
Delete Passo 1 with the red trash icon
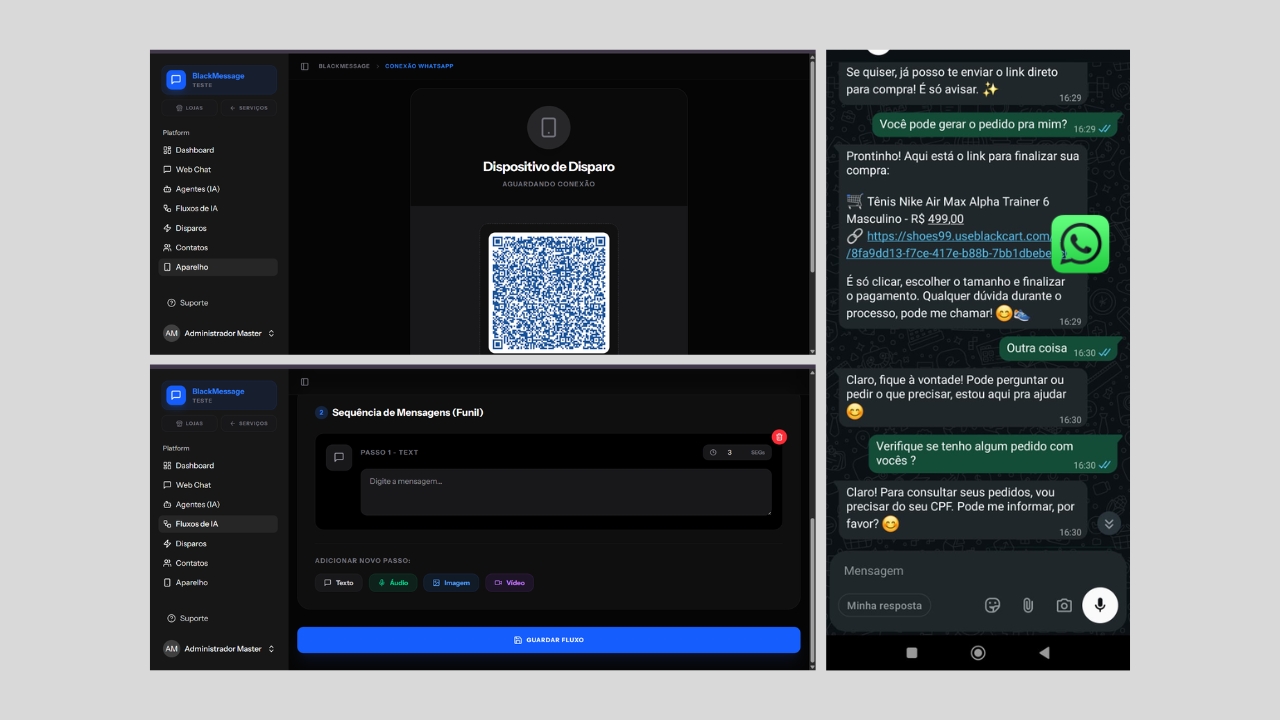pyautogui.click(x=780, y=437)
